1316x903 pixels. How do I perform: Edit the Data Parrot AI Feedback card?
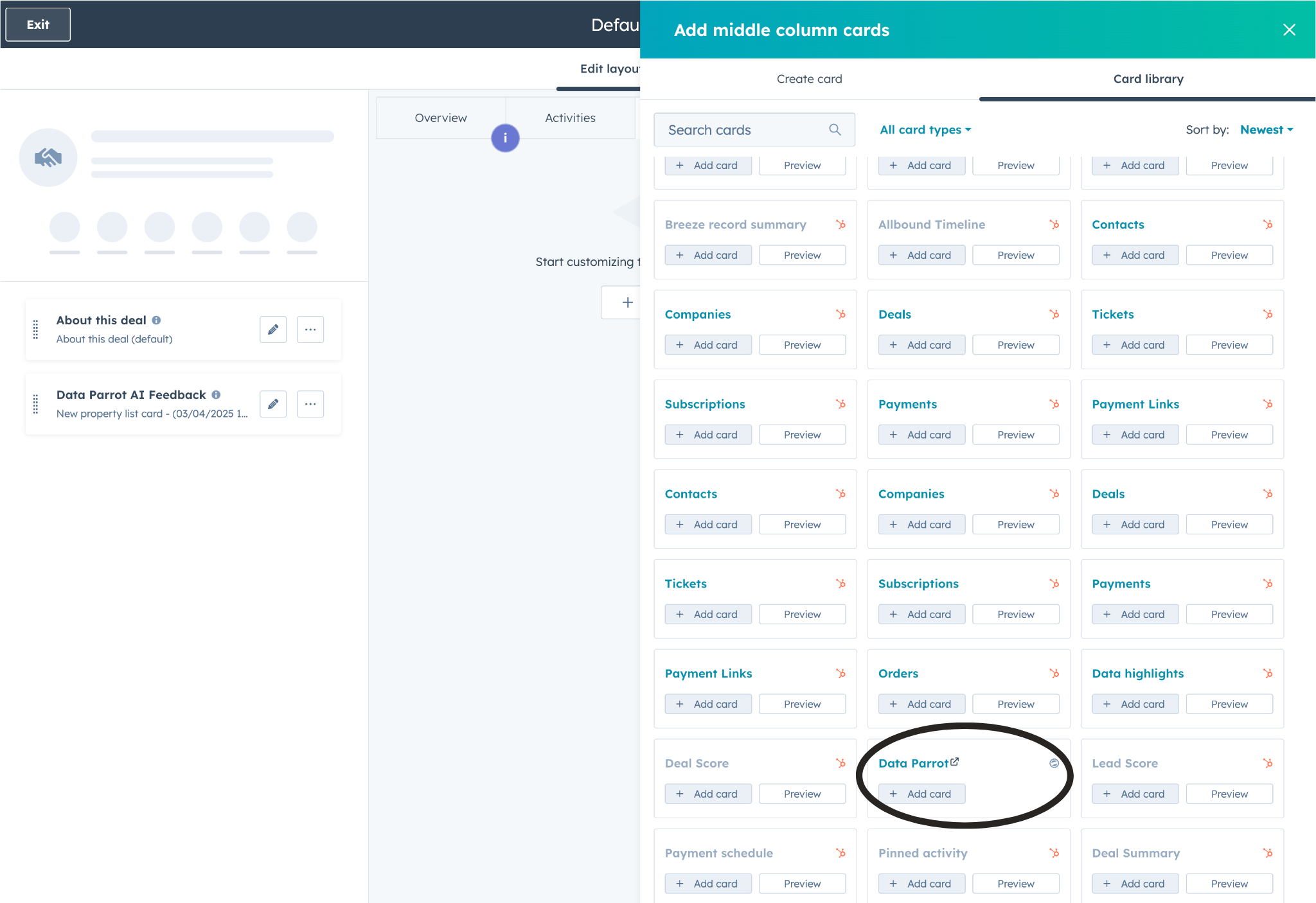(x=273, y=404)
